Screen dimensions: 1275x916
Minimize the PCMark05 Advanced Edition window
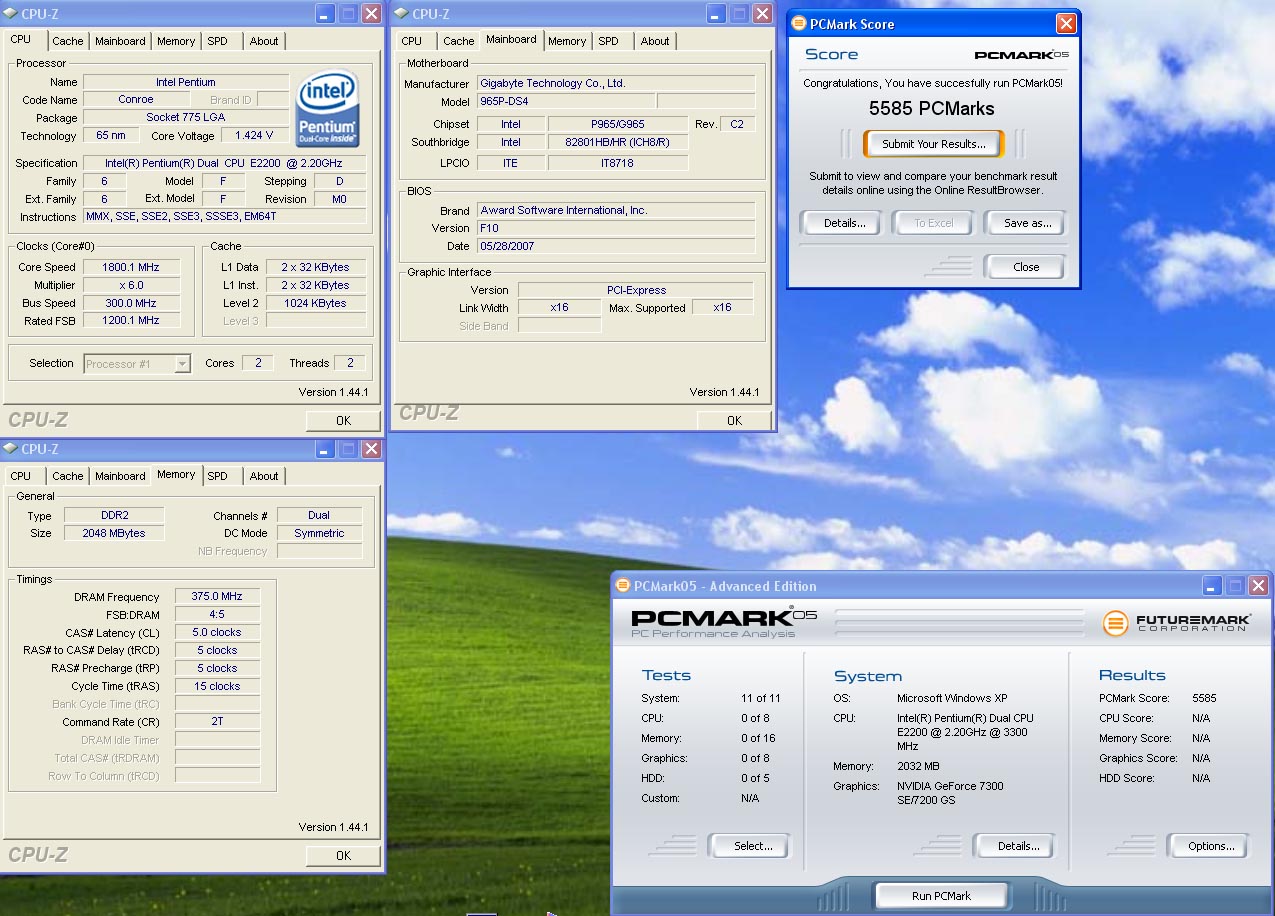(1212, 586)
